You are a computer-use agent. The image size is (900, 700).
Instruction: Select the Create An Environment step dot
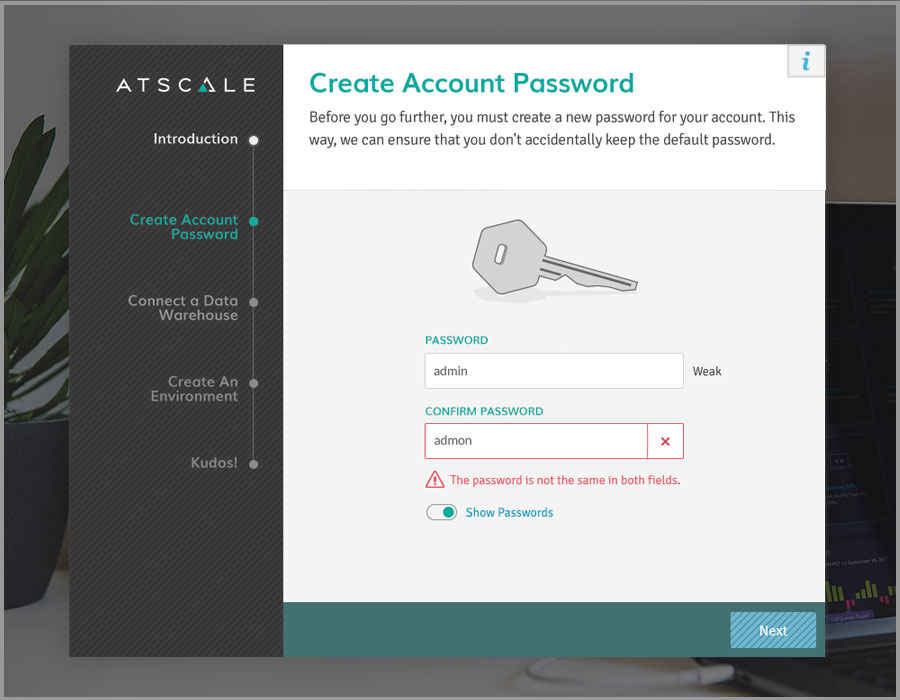coord(253,383)
